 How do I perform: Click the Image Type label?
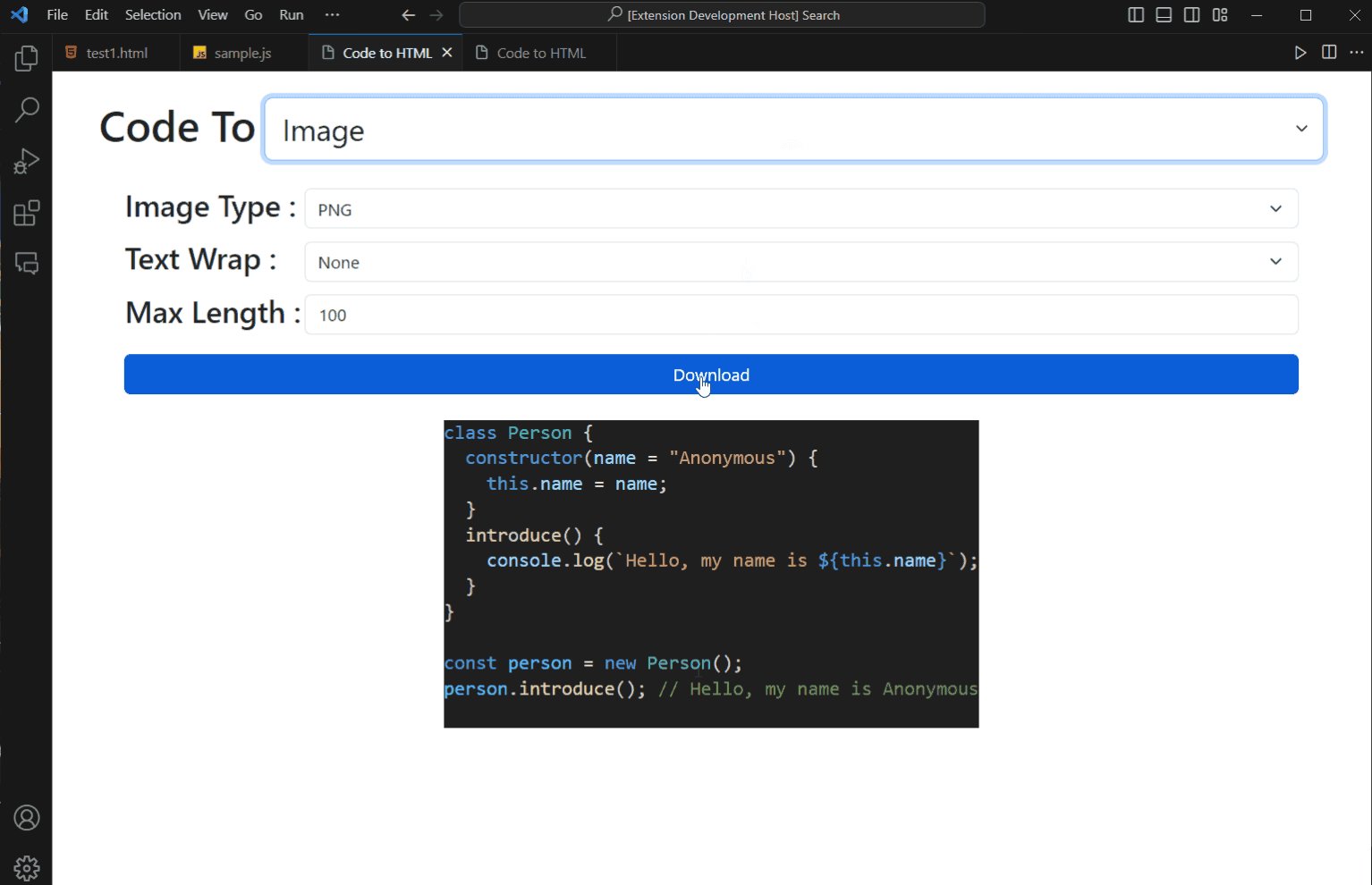click(210, 207)
